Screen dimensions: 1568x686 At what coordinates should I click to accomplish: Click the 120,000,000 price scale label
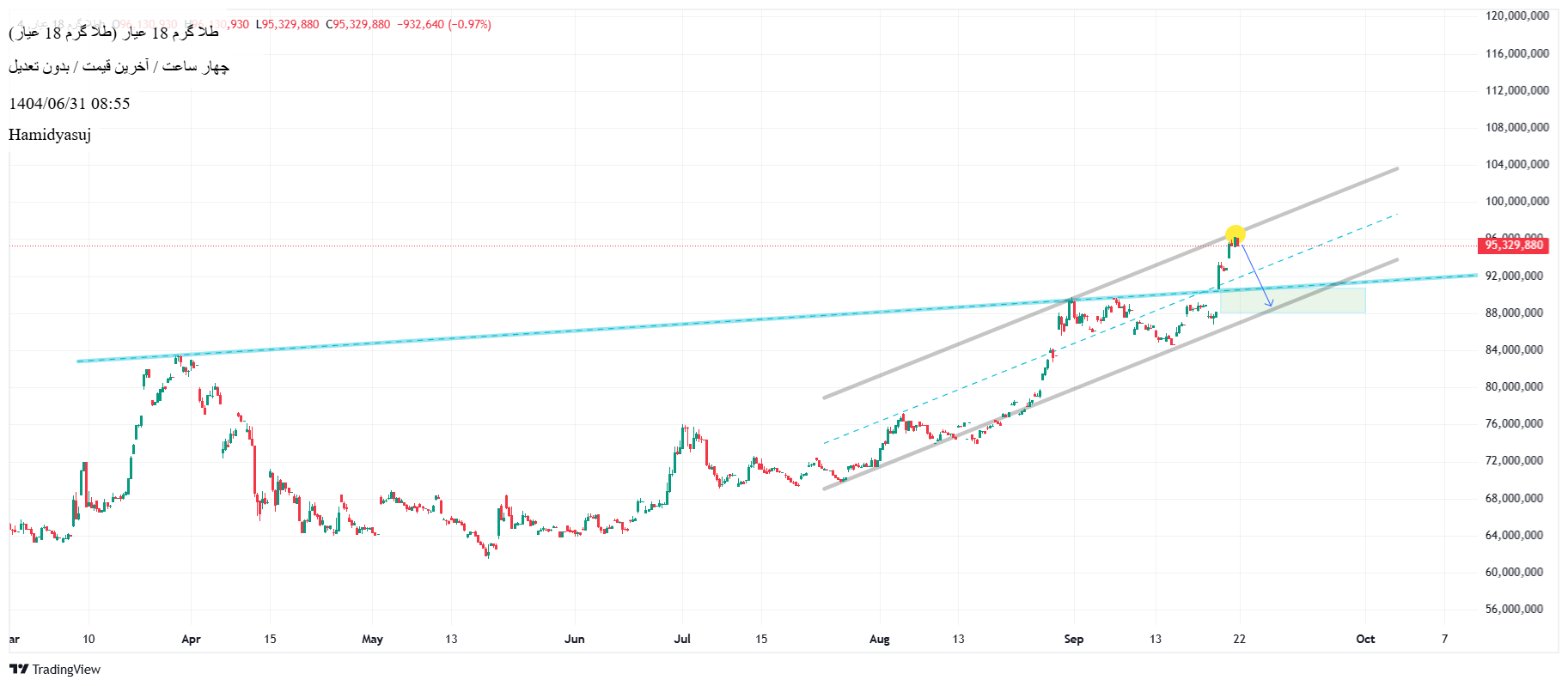1517,15
